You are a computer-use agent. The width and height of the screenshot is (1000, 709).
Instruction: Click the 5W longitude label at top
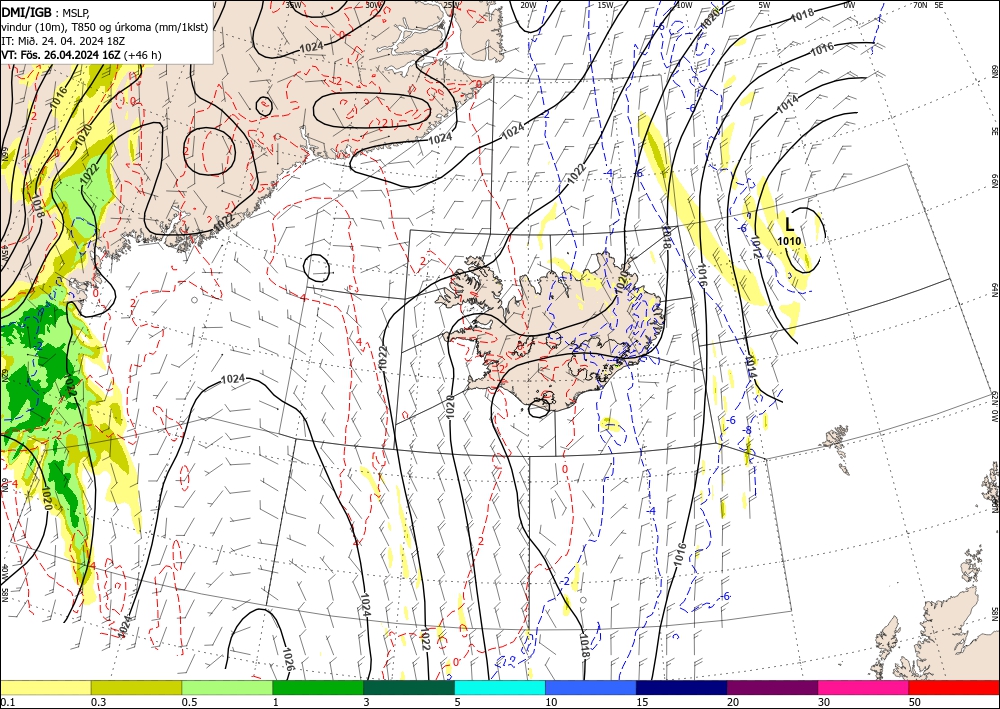pos(765,4)
